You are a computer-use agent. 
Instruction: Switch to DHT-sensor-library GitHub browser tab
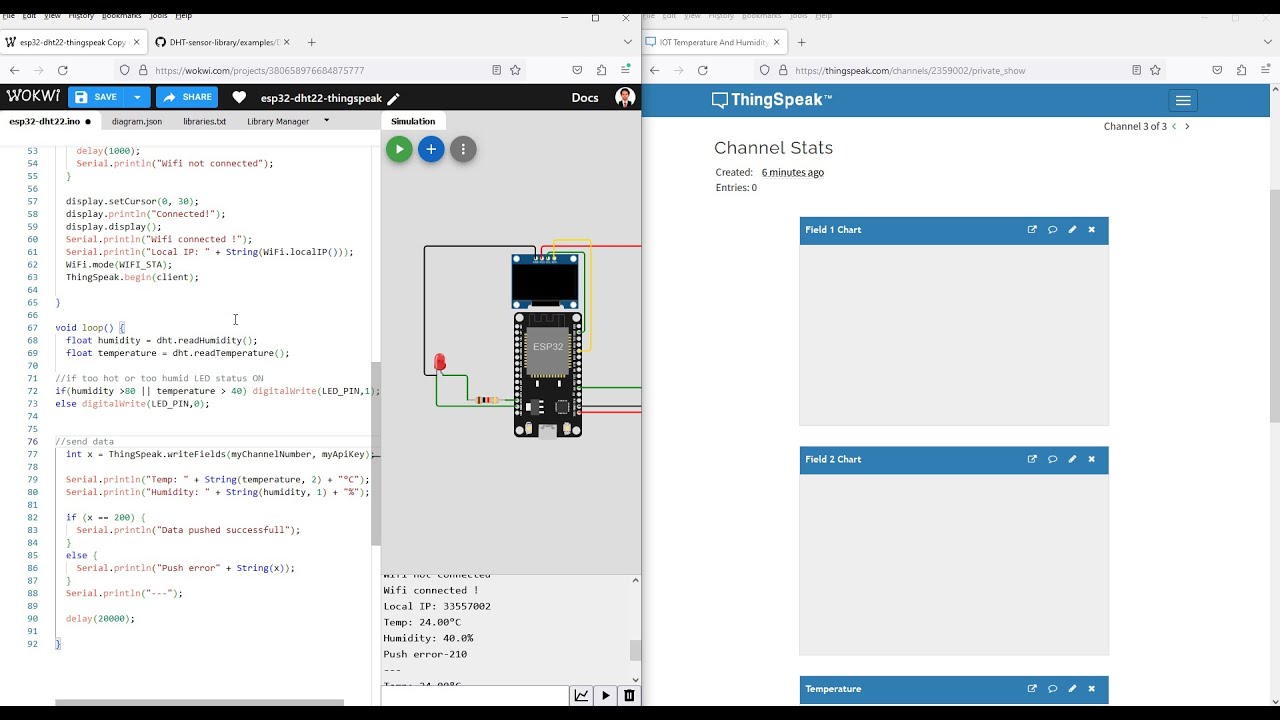coord(222,42)
